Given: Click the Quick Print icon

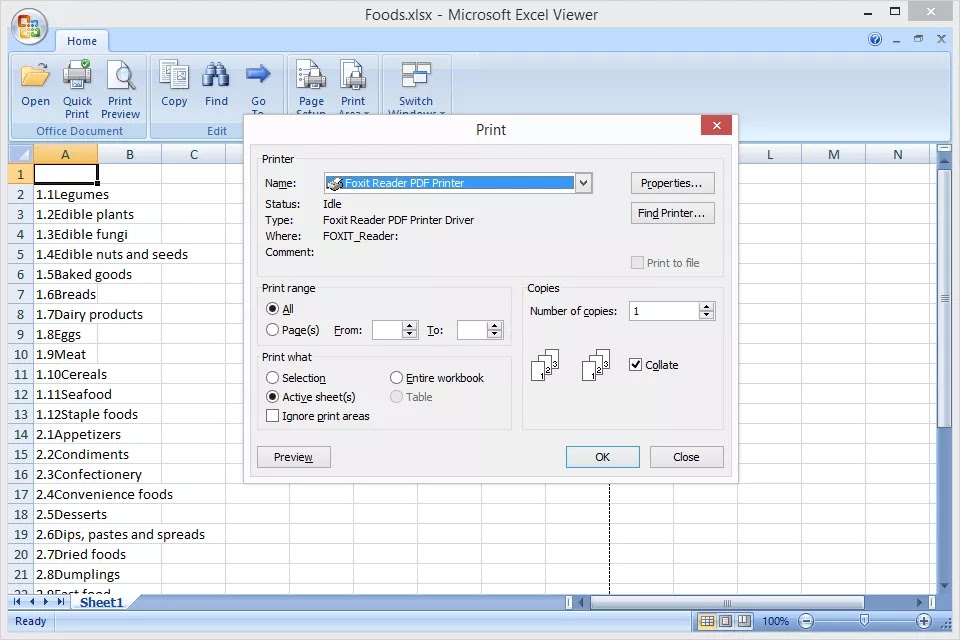Looking at the screenshot, I should (77, 89).
